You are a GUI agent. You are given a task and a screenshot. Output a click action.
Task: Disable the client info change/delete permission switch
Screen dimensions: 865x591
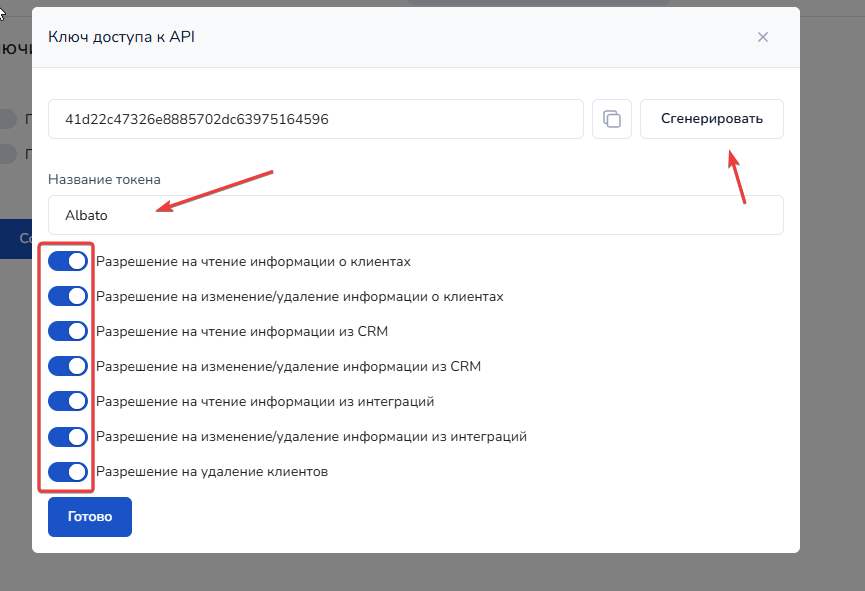coord(68,297)
